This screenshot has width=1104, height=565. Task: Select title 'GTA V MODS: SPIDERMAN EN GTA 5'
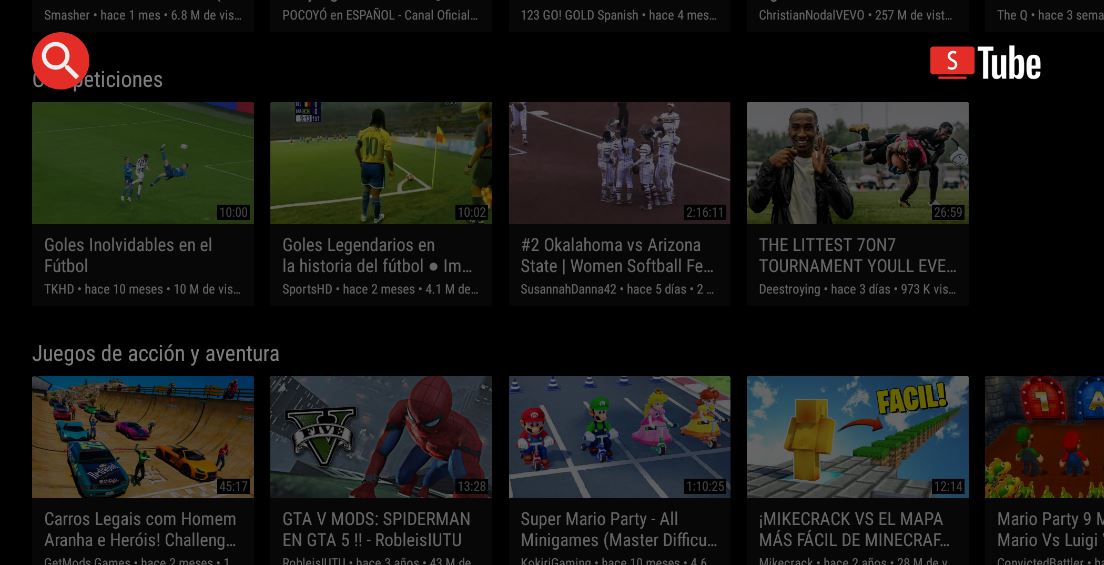(x=376, y=529)
